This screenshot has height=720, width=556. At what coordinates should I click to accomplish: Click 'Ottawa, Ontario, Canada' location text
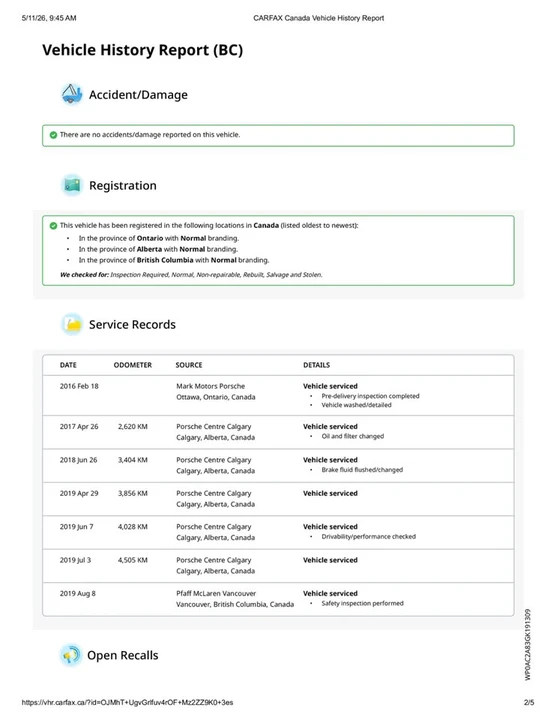[x=216, y=397]
